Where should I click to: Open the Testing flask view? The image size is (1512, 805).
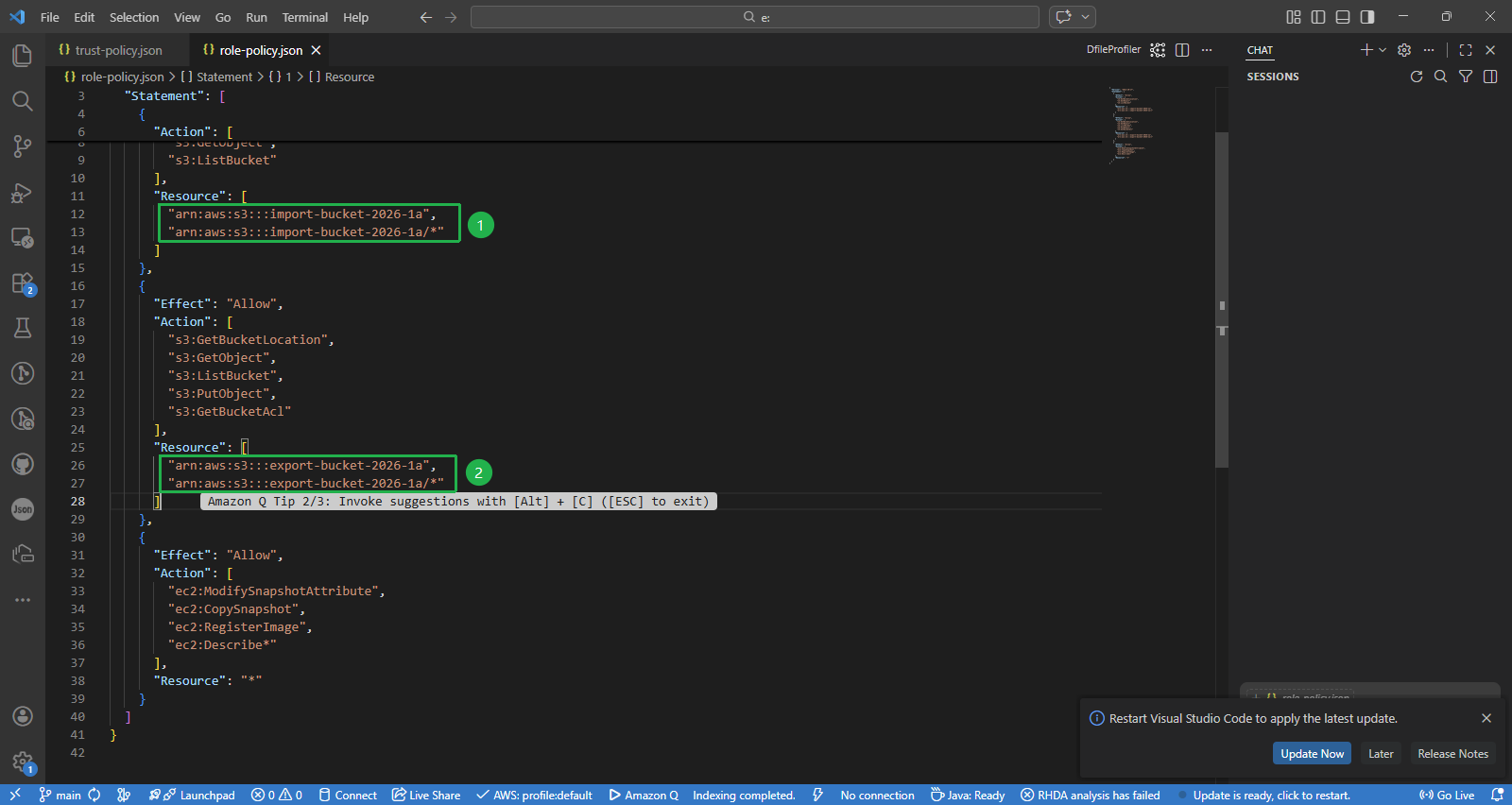pos(23,328)
